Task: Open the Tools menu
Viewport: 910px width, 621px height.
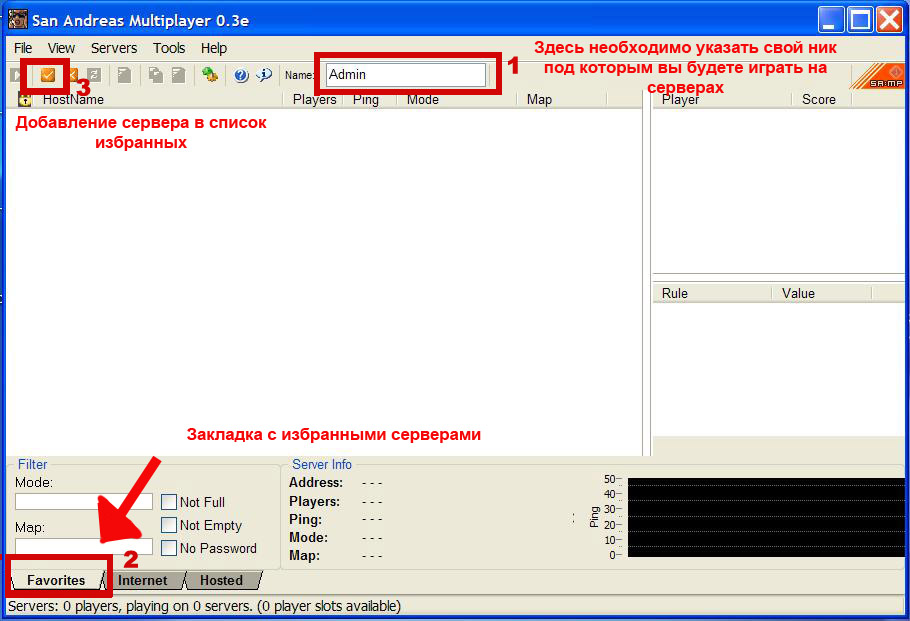Action: (169, 48)
